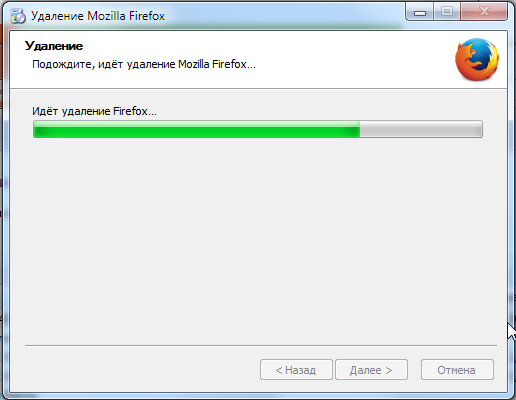Click the empty gray area of the dialog body

[258, 240]
